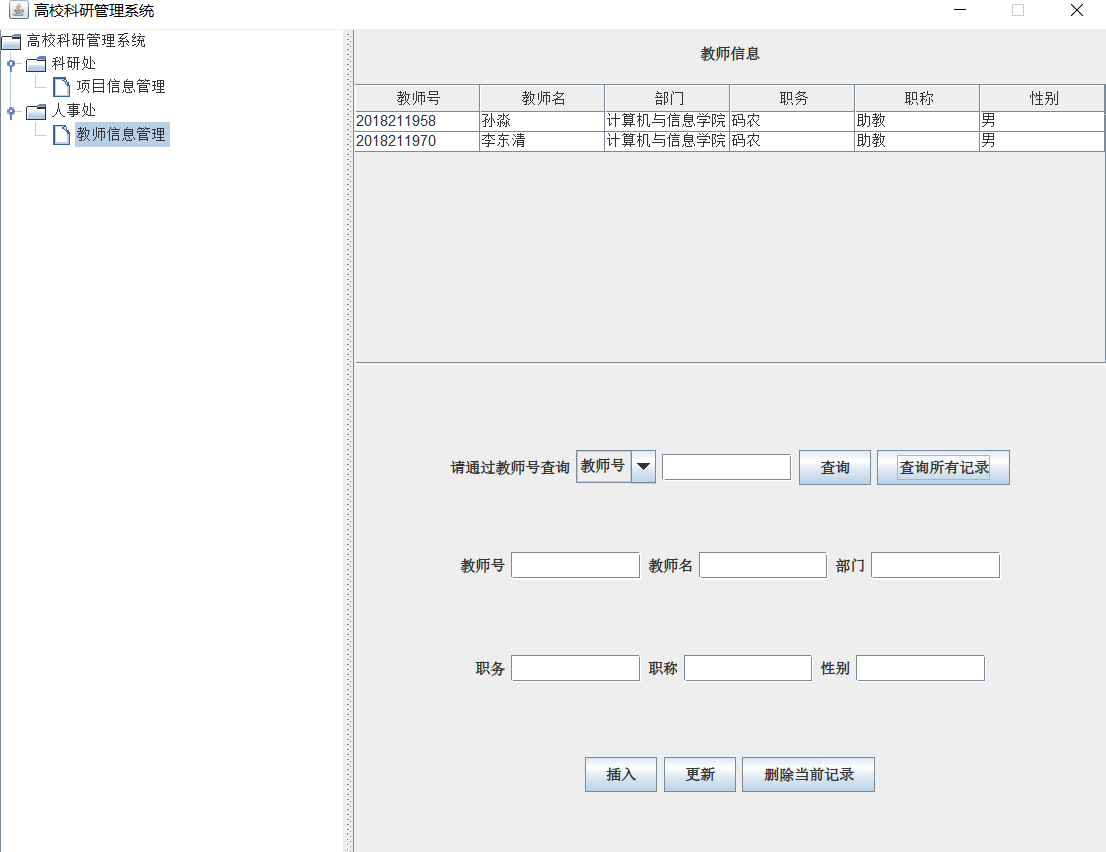Select the 人事处 tree label

pos(73,111)
